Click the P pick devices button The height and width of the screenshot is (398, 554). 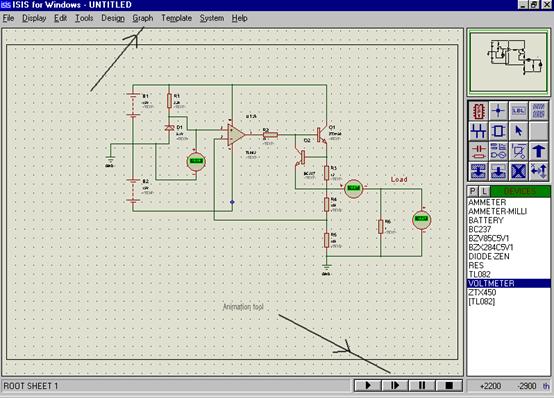click(x=472, y=192)
